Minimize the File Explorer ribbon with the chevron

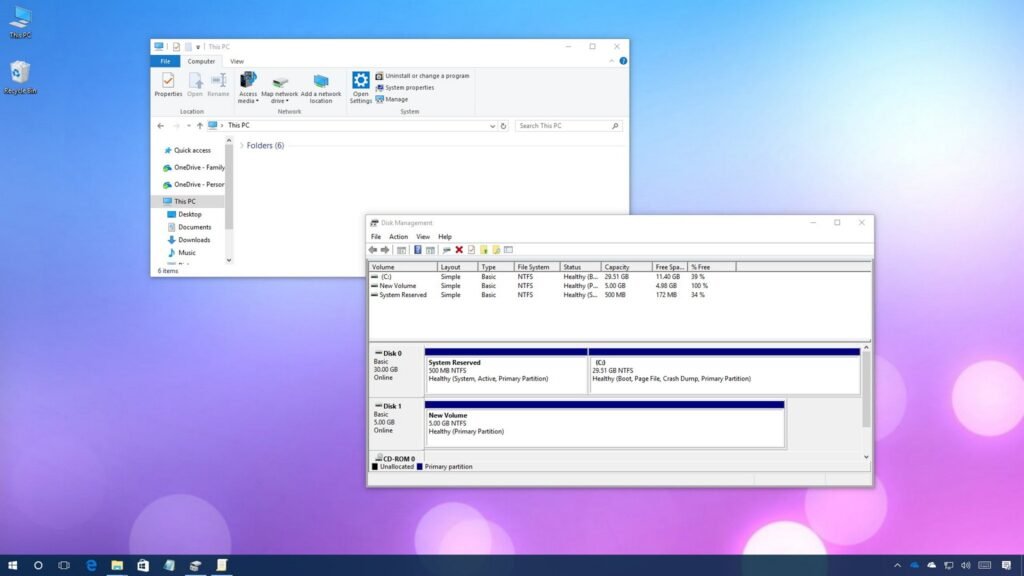[x=611, y=61]
